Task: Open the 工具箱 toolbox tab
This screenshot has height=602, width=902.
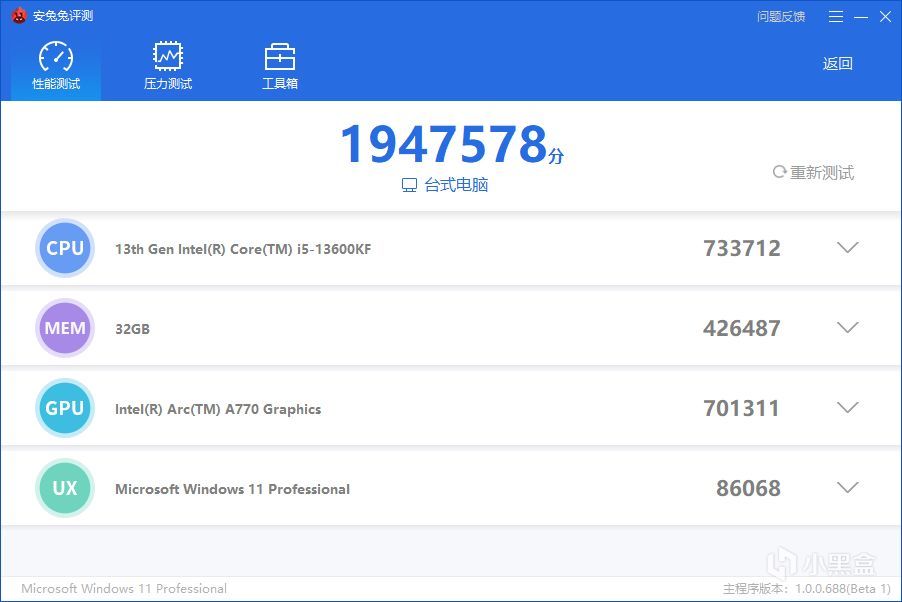Action: (280, 66)
